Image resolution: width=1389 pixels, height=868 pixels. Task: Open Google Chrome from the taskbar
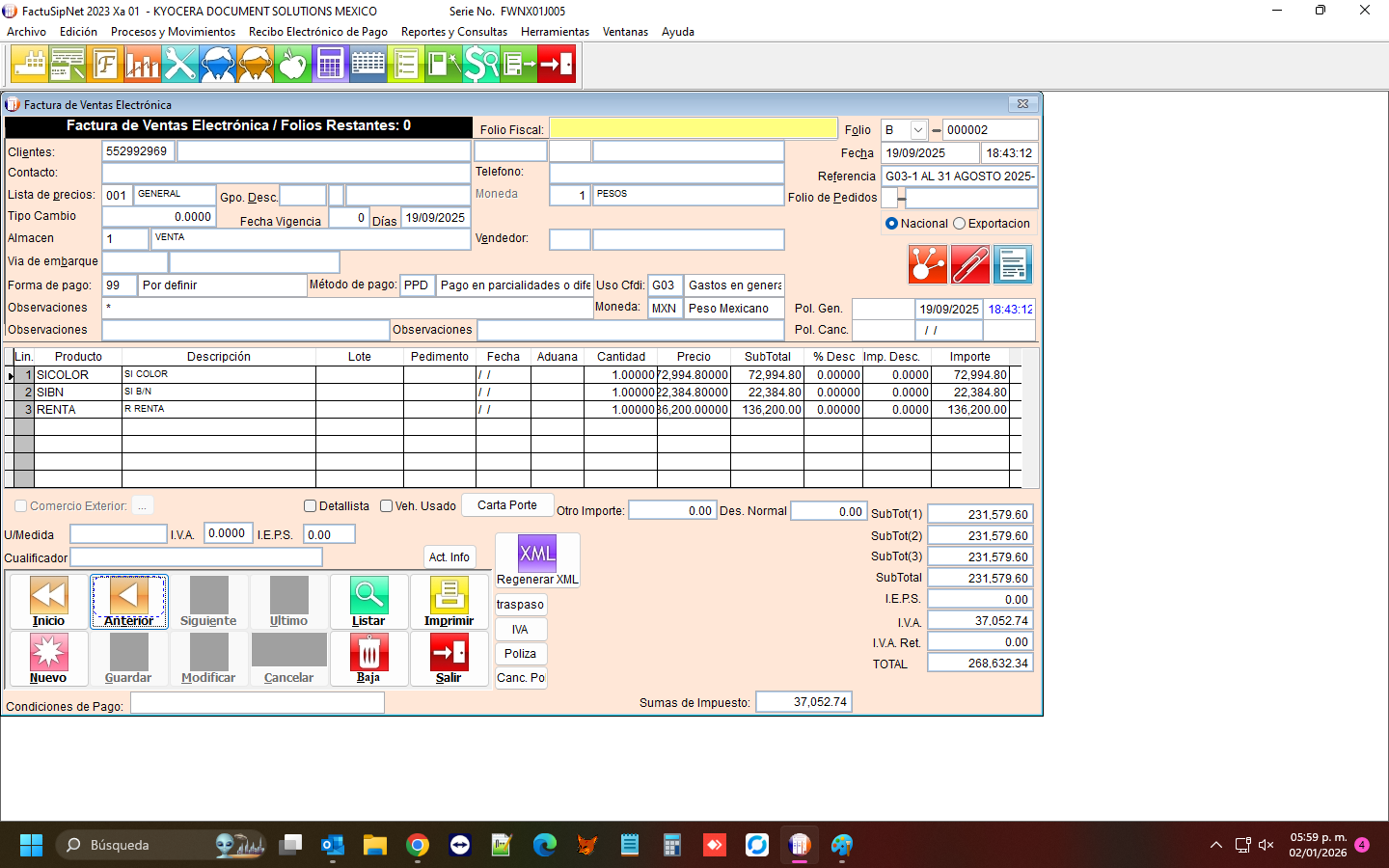(418, 846)
